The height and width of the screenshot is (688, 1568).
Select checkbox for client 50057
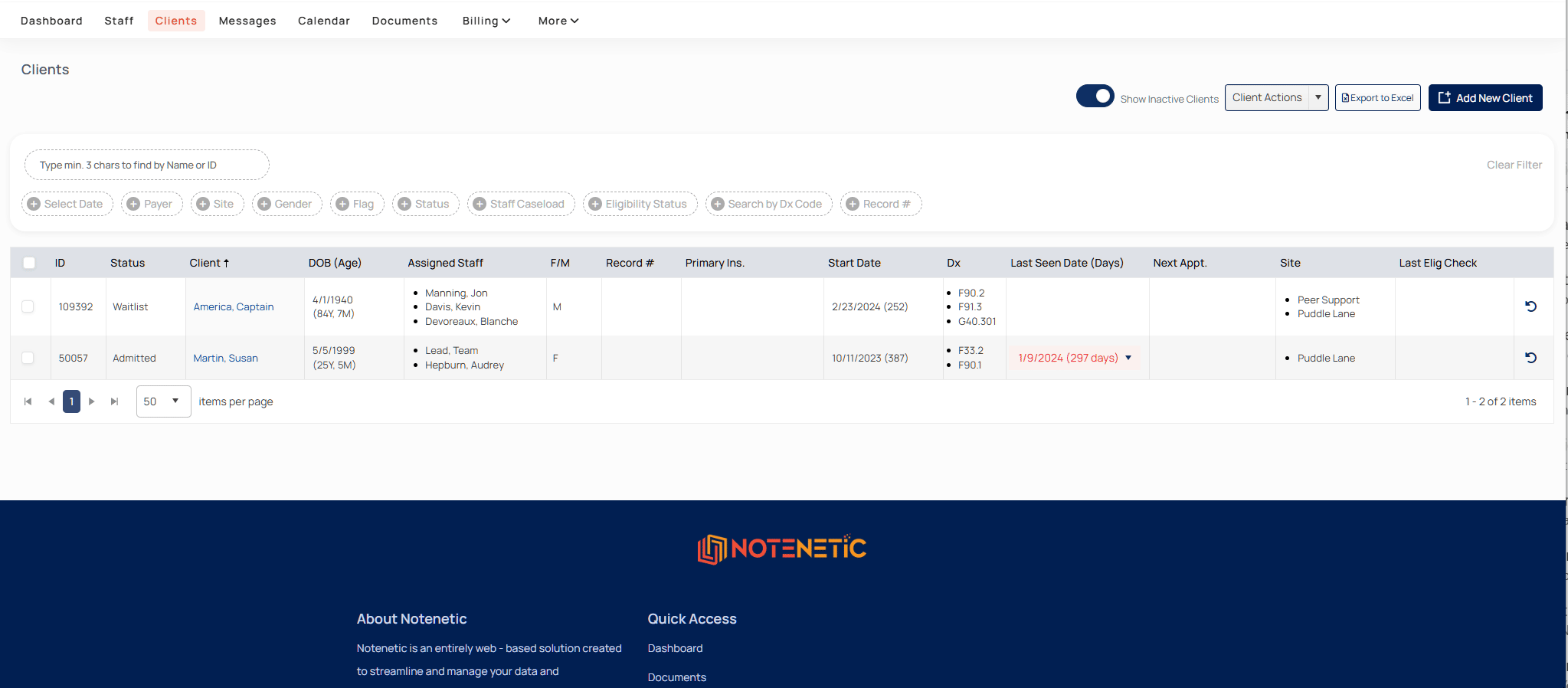coord(28,358)
